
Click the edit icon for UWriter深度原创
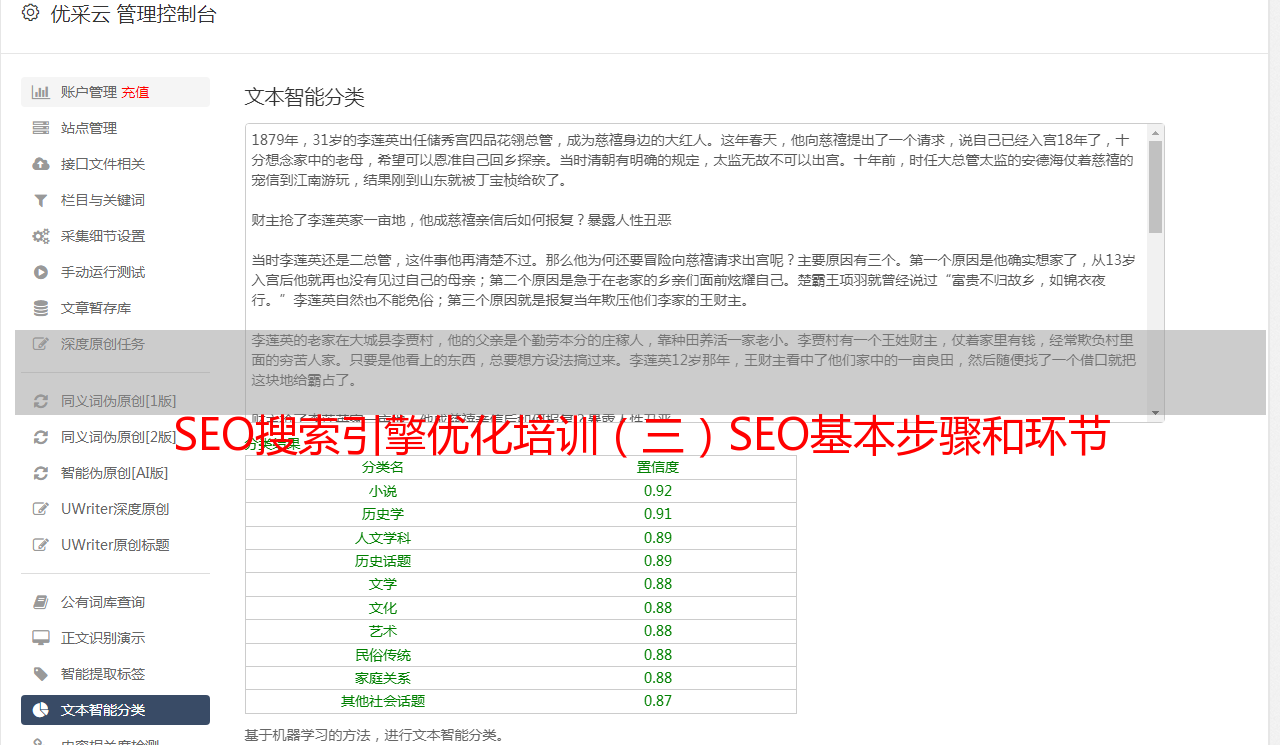pyautogui.click(x=41, y=509)
